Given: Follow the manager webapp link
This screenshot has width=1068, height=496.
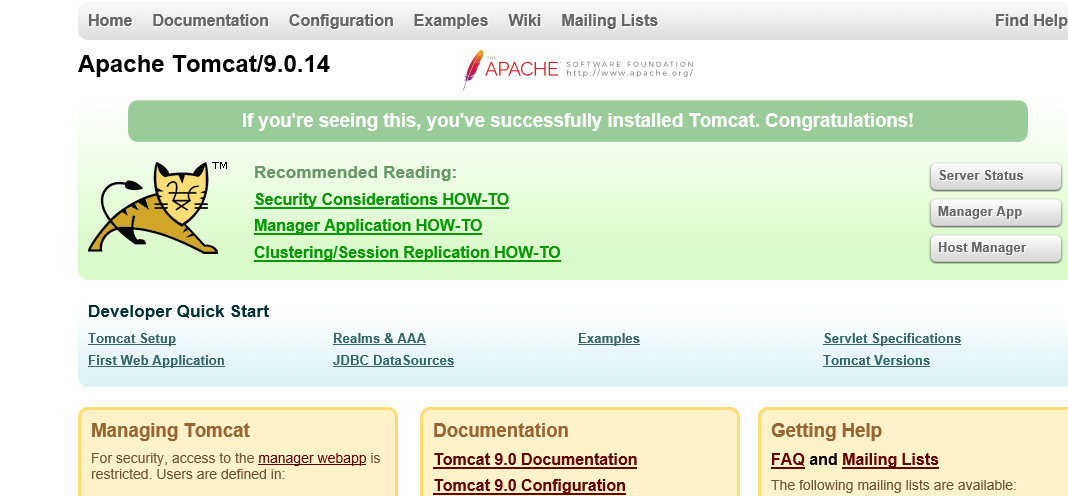Looking at the screenshot, I should (312, 459).
